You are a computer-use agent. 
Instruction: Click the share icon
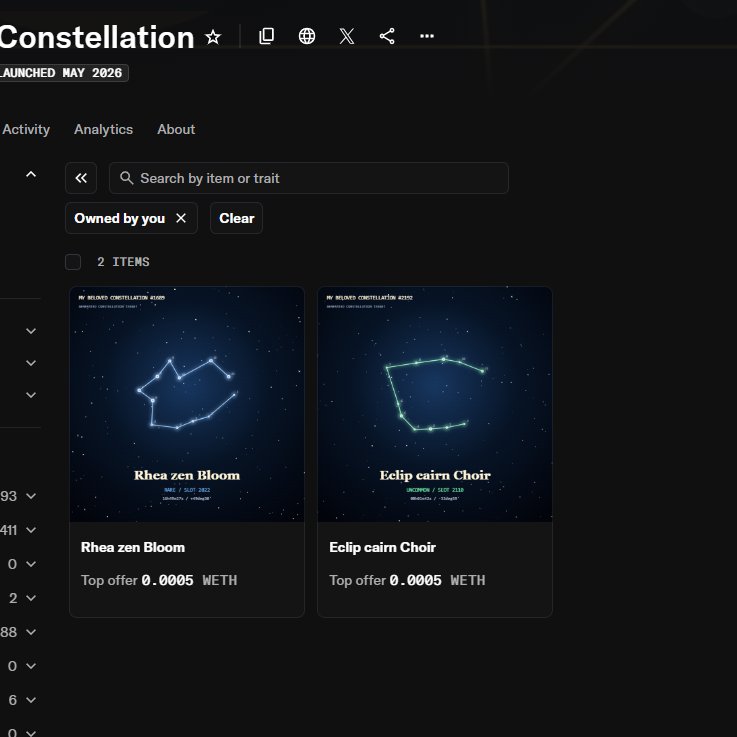387,36
